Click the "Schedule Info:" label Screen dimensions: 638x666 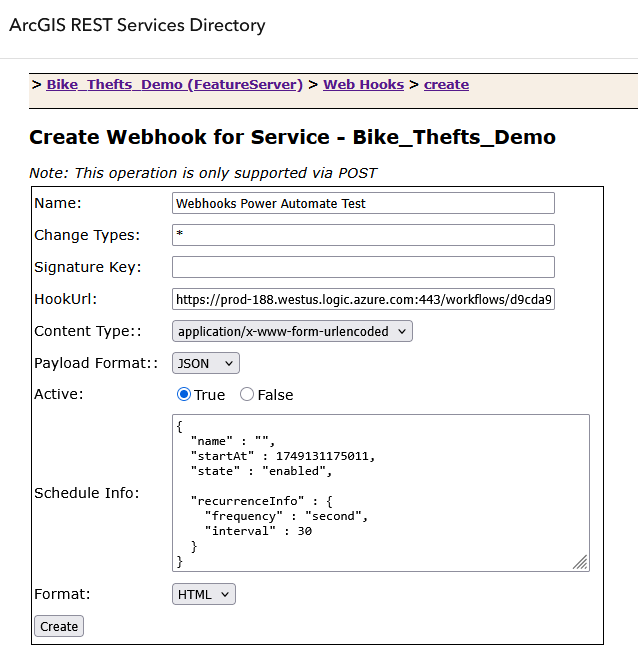pos(87,493)
